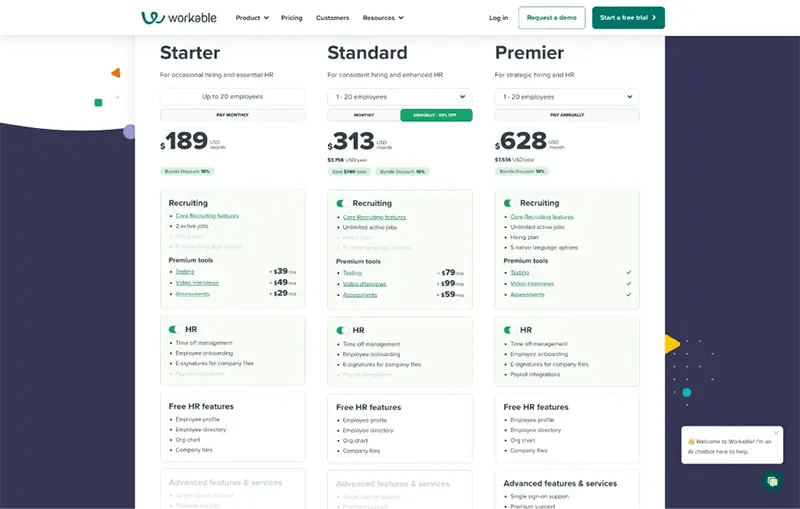Select Monthly billing for Standard plan
The height and width of the screenshot is (509, 800).
tap(364, 115)
